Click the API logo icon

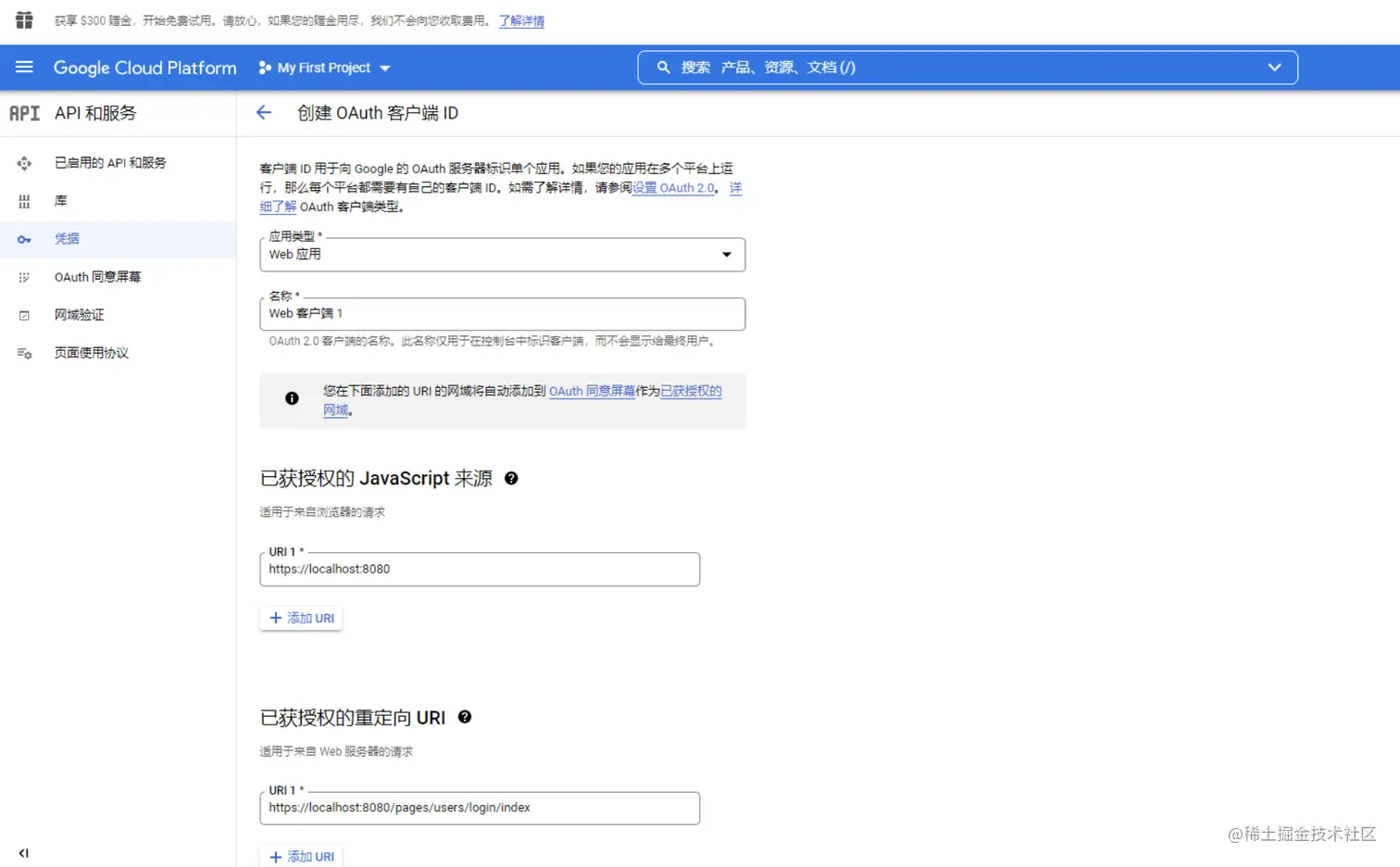[25, 113]
